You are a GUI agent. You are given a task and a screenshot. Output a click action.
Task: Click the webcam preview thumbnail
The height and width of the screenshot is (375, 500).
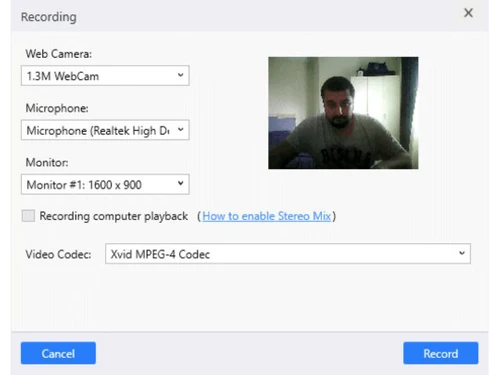(x=343, y=113)
